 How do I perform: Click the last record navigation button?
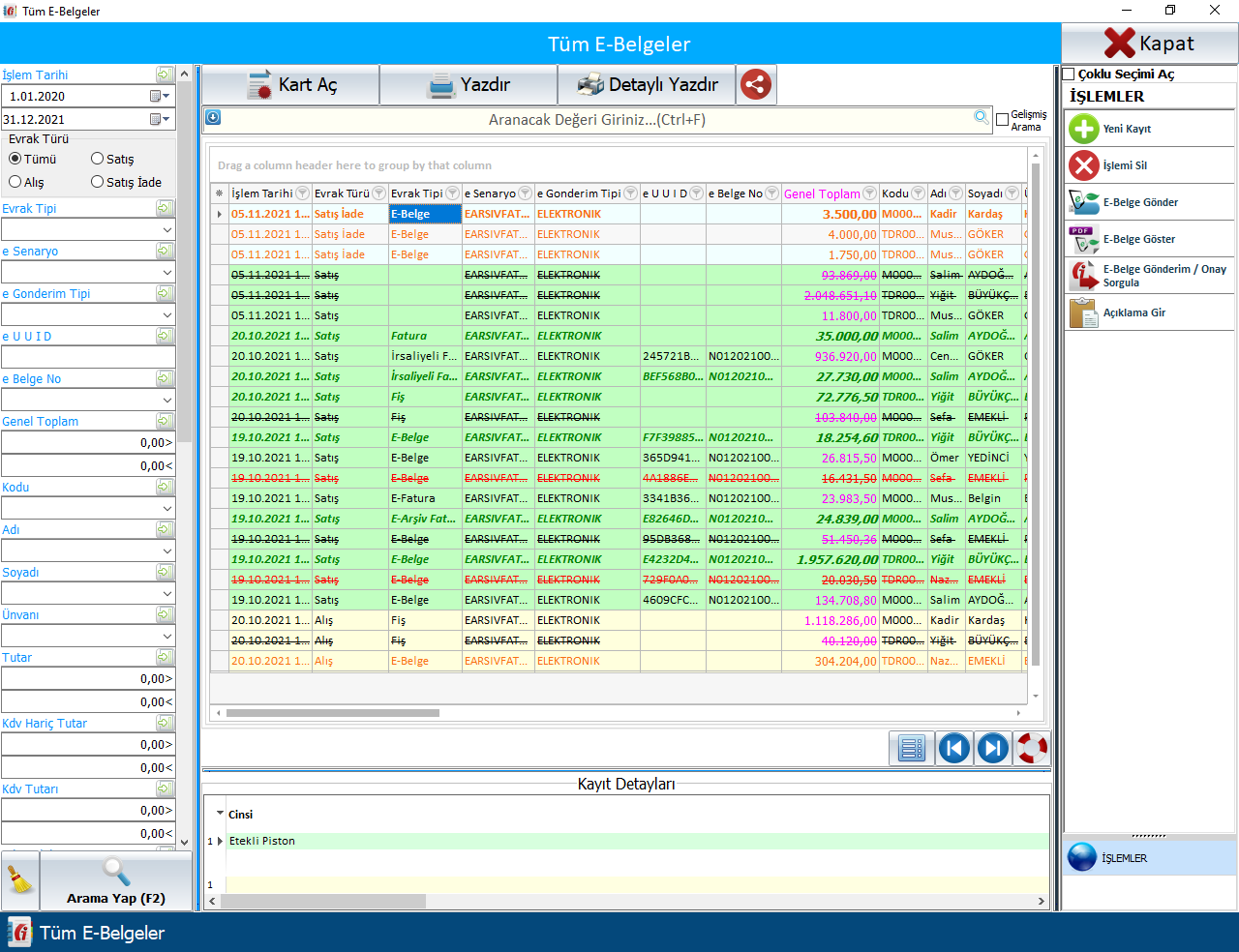(x=993, y=748)
